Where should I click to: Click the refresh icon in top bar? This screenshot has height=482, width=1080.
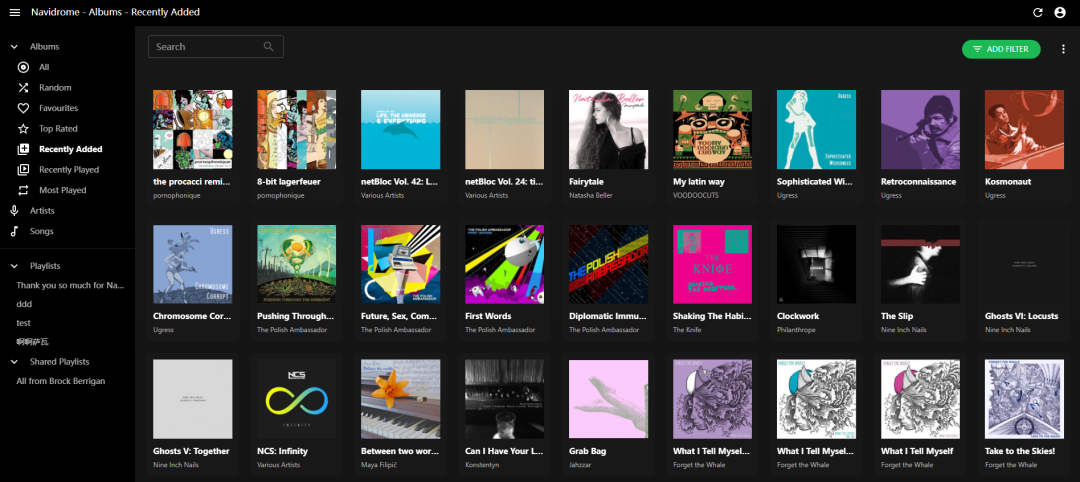[1038, 12]
